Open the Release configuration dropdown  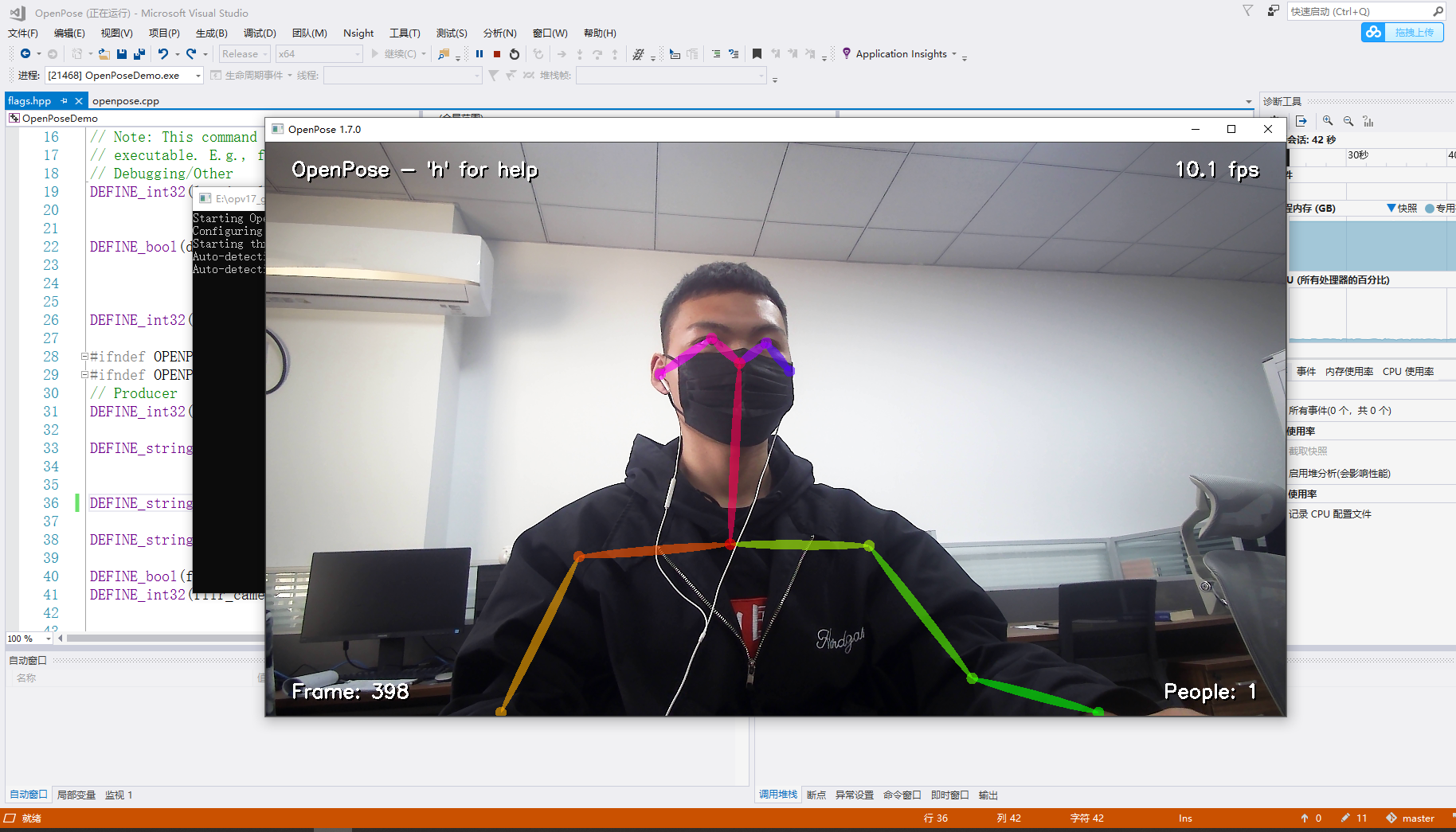pyautogui.click(x=244, y=53)
